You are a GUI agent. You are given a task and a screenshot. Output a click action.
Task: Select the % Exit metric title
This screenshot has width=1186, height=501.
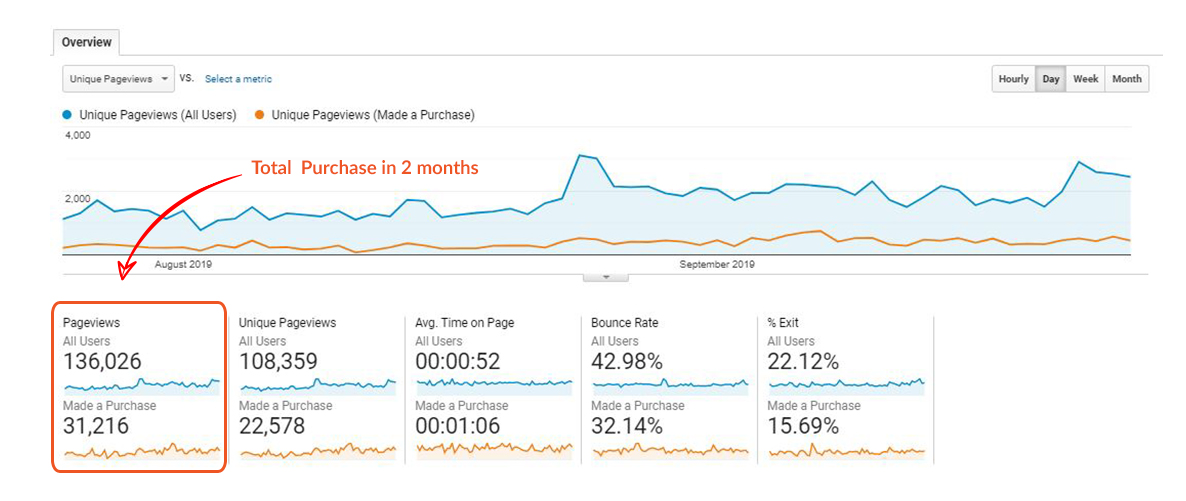784,323
